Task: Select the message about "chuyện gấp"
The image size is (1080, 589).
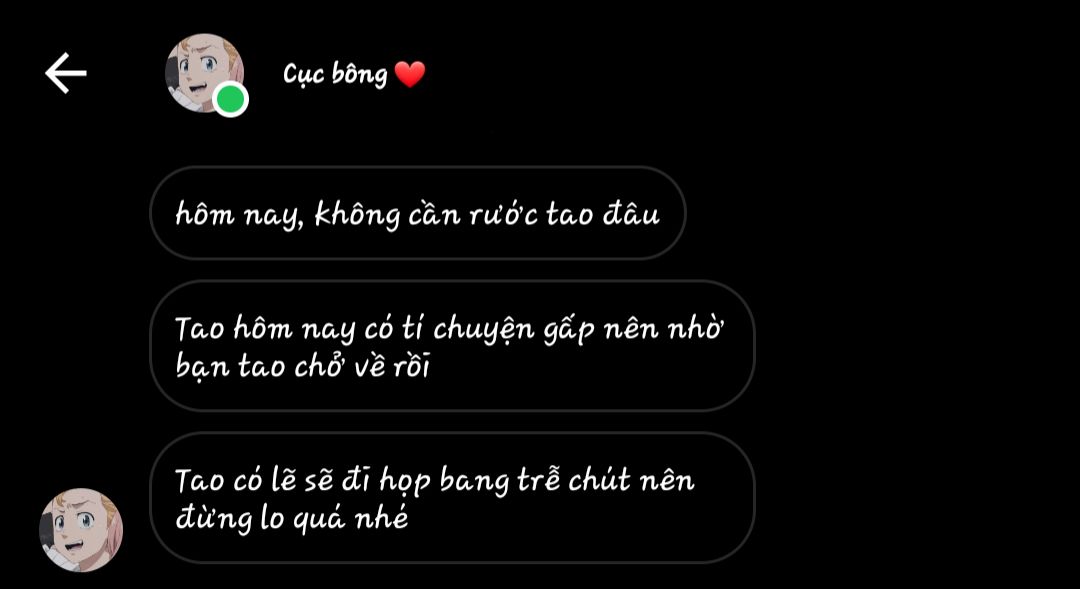Action: point(452,347)
